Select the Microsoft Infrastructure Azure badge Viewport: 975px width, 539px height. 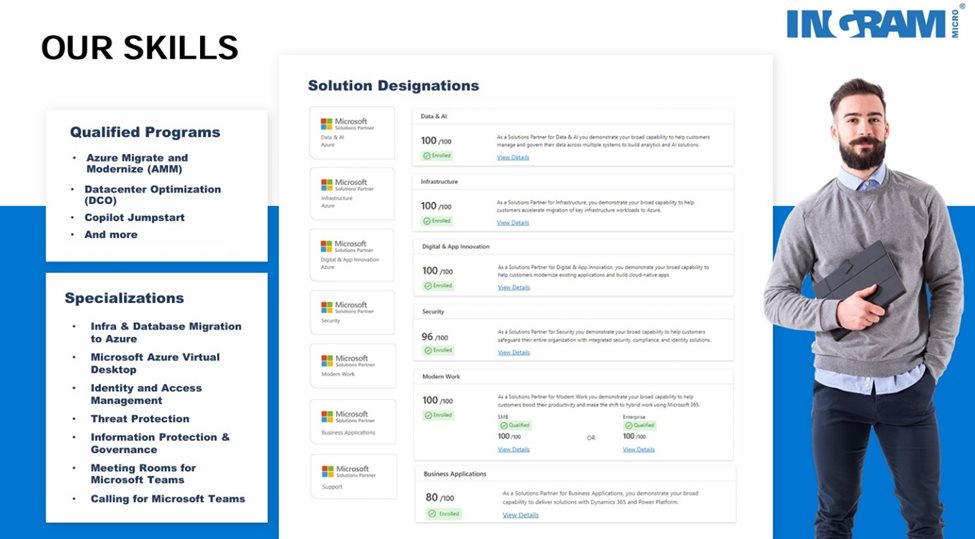pyautogui.click(x=352, y=193)
